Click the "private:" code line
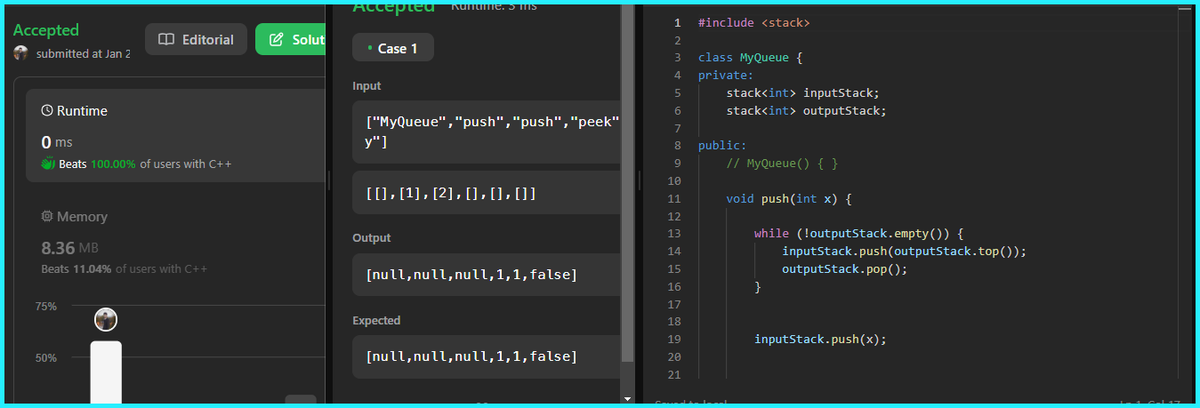The image size is (1200, 408). coord(726,74)
